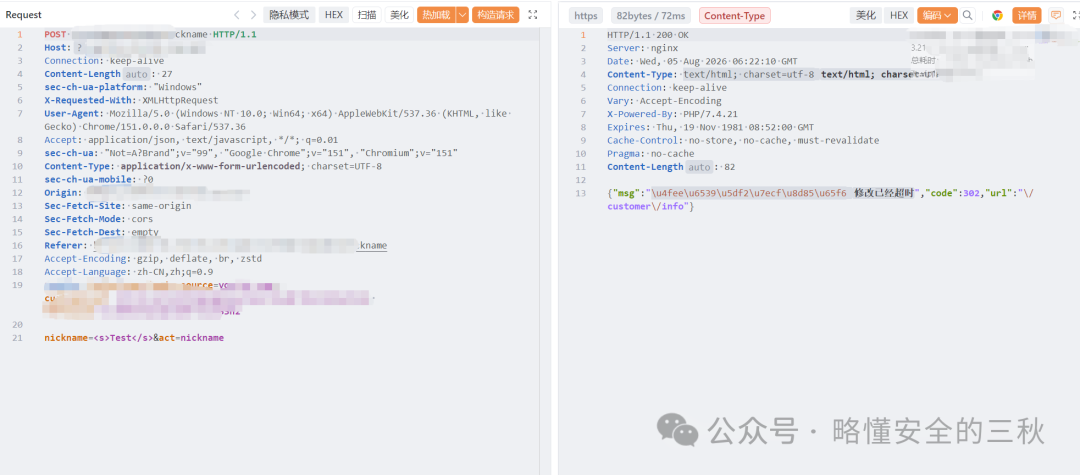Click the sec-ch-ua-platform "Windows" header
Viewport: 1080px width, 475px height.
(123, 87)
